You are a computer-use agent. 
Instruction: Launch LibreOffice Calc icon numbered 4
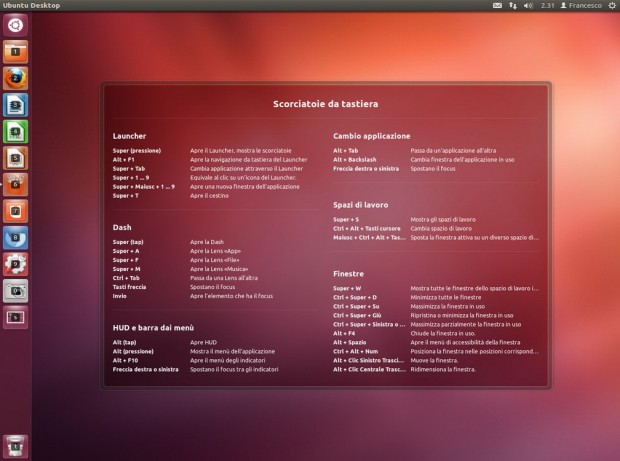coord(15,131)
